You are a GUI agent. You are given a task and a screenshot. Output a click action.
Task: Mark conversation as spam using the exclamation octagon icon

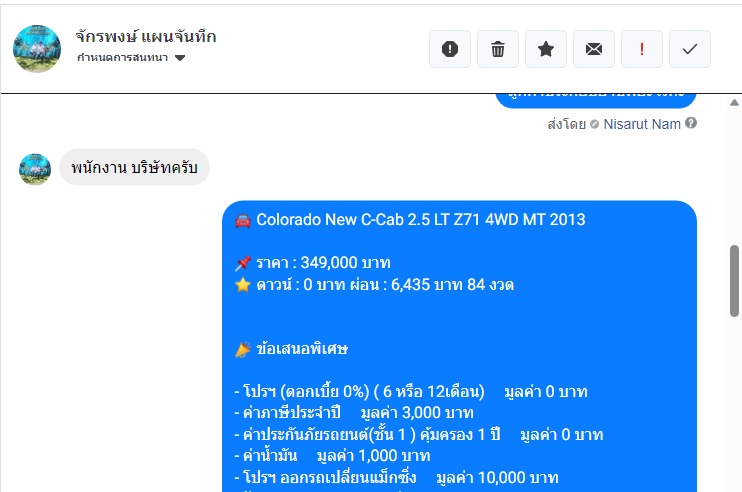coord(450,49)
